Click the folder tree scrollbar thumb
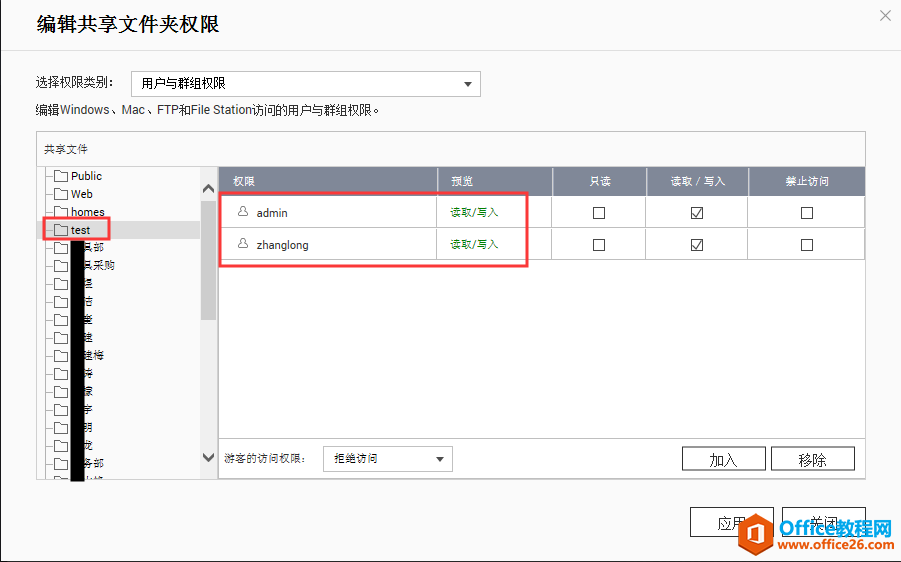 point(209,260)
